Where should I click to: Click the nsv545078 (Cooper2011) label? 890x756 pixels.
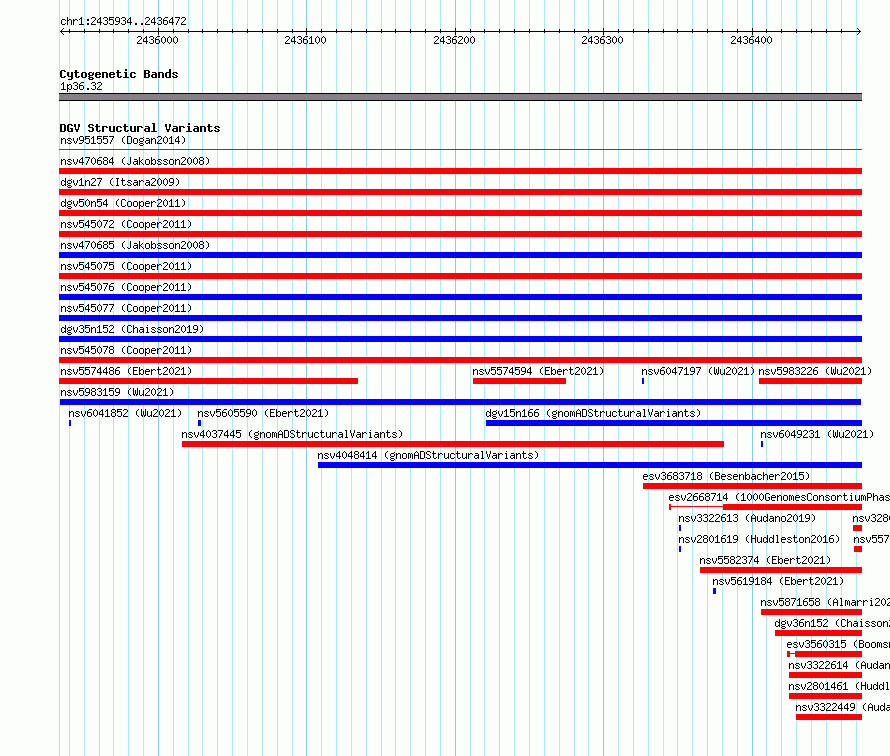pyautogui.click(x=126, y=350)
